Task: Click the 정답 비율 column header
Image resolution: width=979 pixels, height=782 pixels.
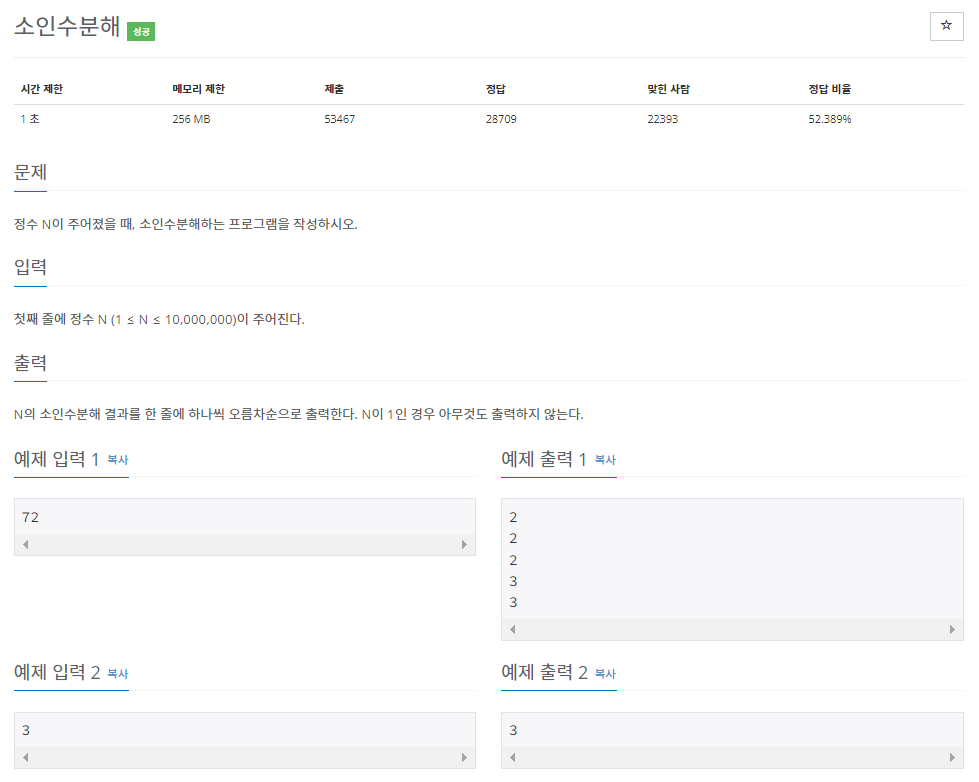Action: (x=830, y=89)
